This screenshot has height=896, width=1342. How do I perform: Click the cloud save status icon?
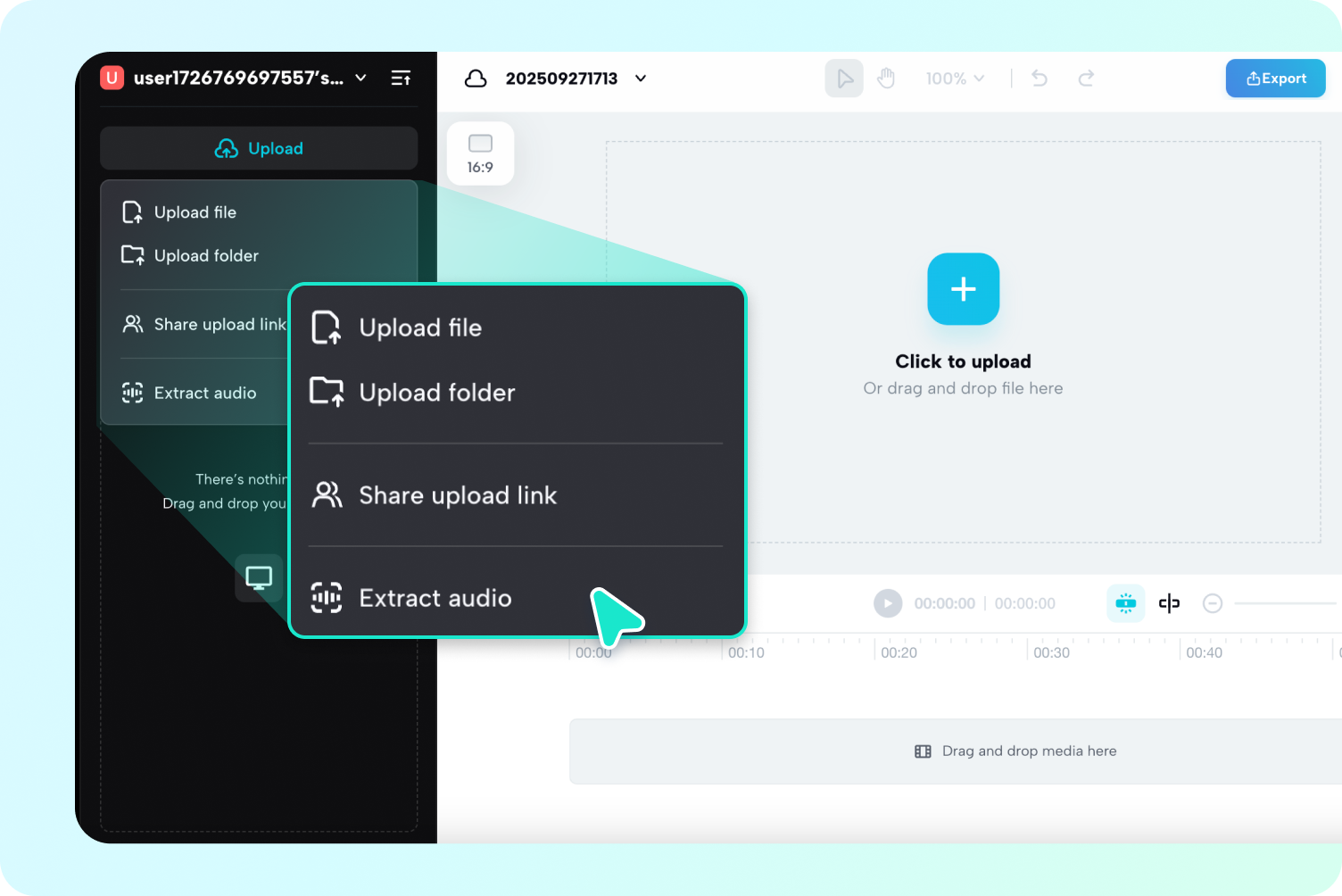(476, 79)
